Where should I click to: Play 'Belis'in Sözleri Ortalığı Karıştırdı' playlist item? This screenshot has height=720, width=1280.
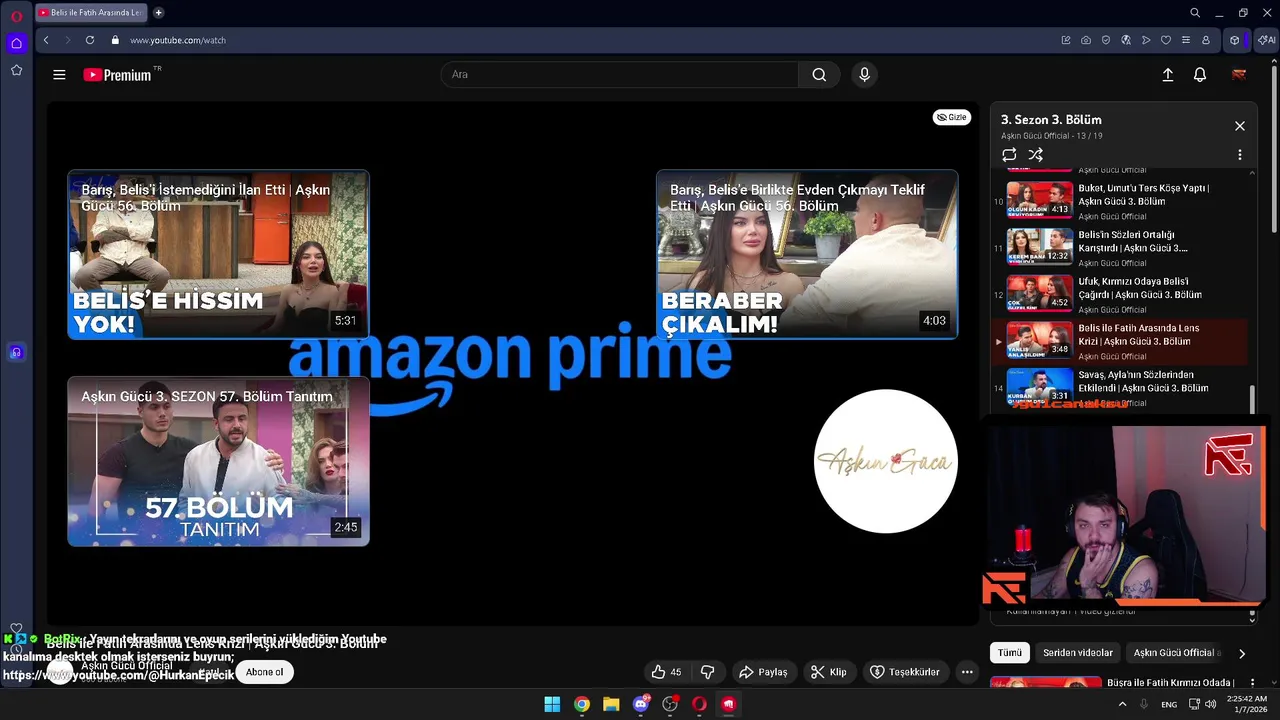click(1120, 247)
